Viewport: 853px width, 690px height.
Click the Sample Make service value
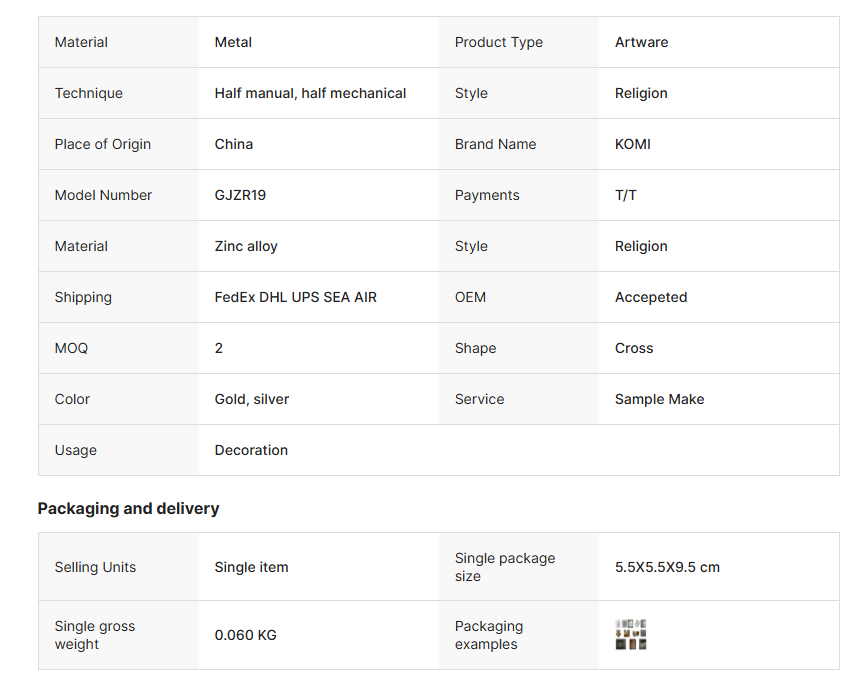(x=659, y=399)
